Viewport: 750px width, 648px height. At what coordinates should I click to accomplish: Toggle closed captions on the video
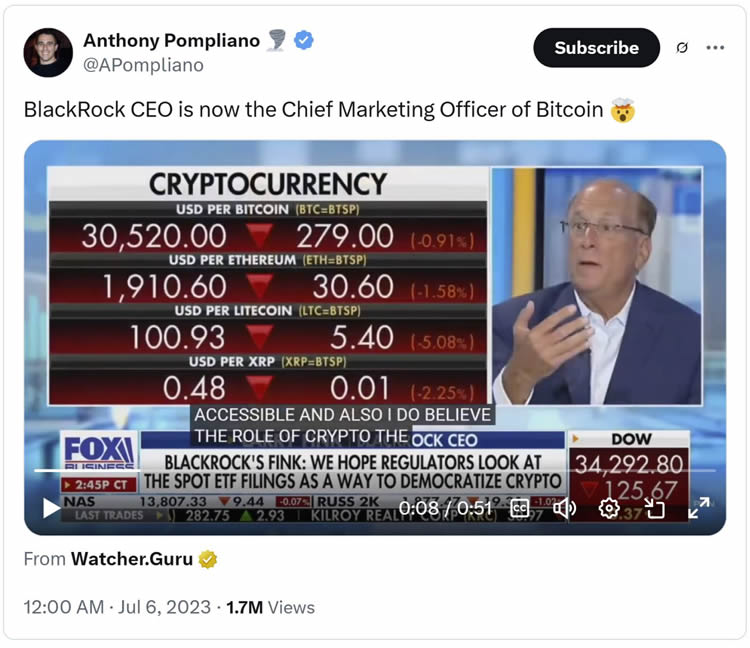[520, 508]
